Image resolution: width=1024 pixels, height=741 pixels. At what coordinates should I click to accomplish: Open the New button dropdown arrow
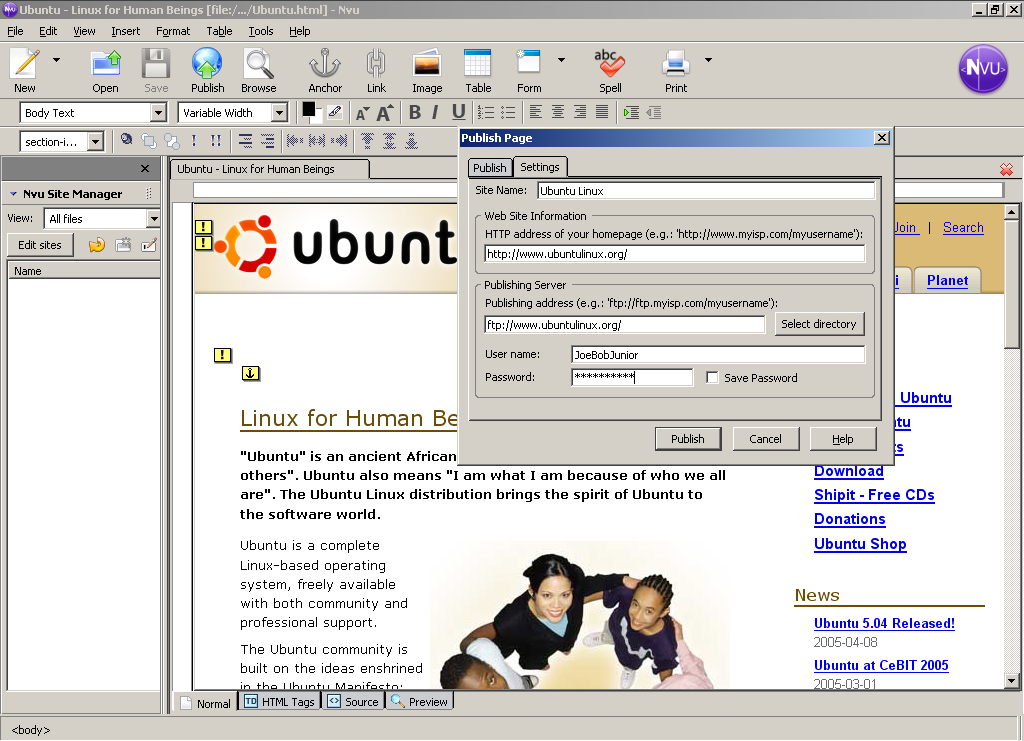[57, 60]
